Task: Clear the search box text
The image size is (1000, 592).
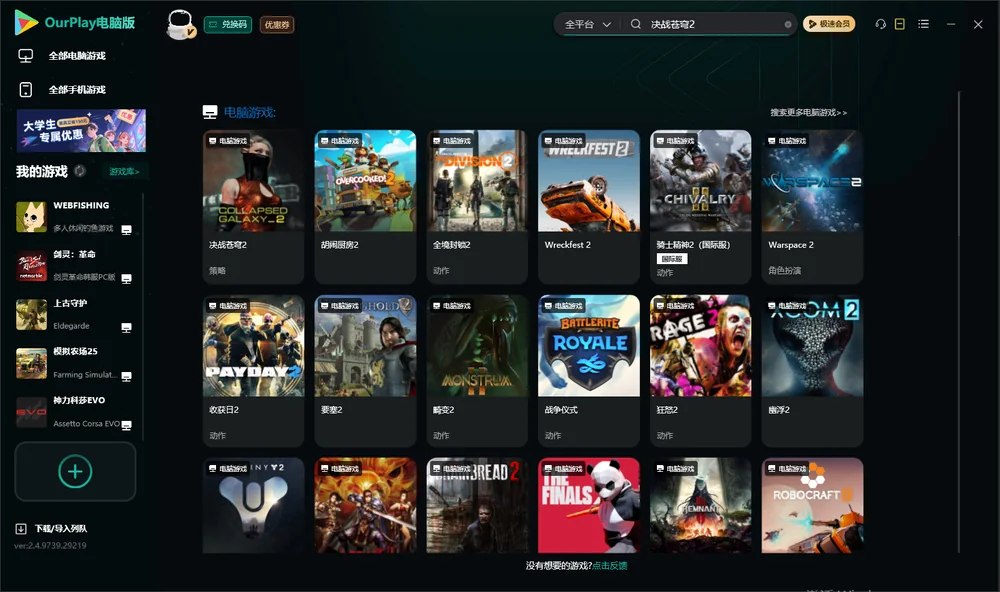Action: pos(788,24)
